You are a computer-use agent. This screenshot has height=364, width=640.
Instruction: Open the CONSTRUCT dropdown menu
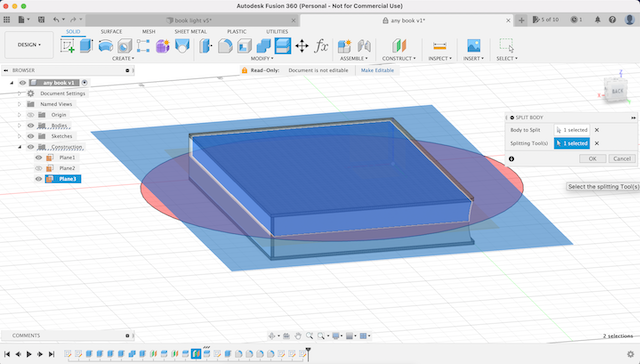399,58
